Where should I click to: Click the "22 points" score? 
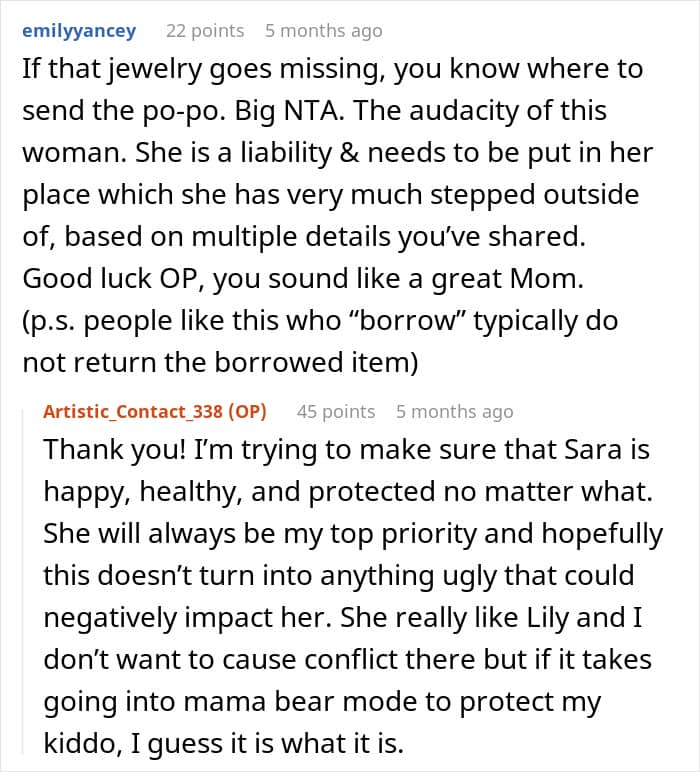204,31
